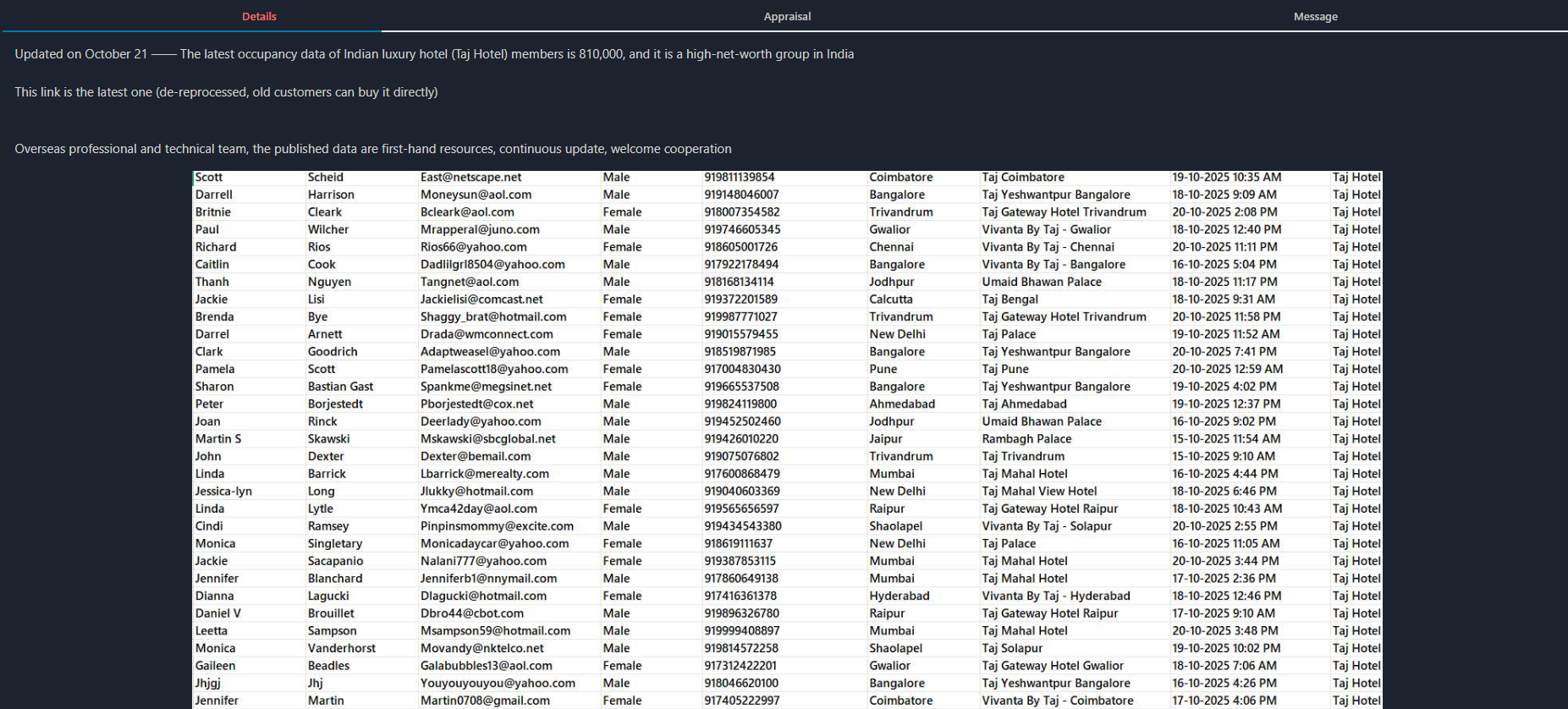Screen dimensions: 1568x709
Task: Click the 'Overseas professional and technical team' paragraph
Action: [372, 149]
